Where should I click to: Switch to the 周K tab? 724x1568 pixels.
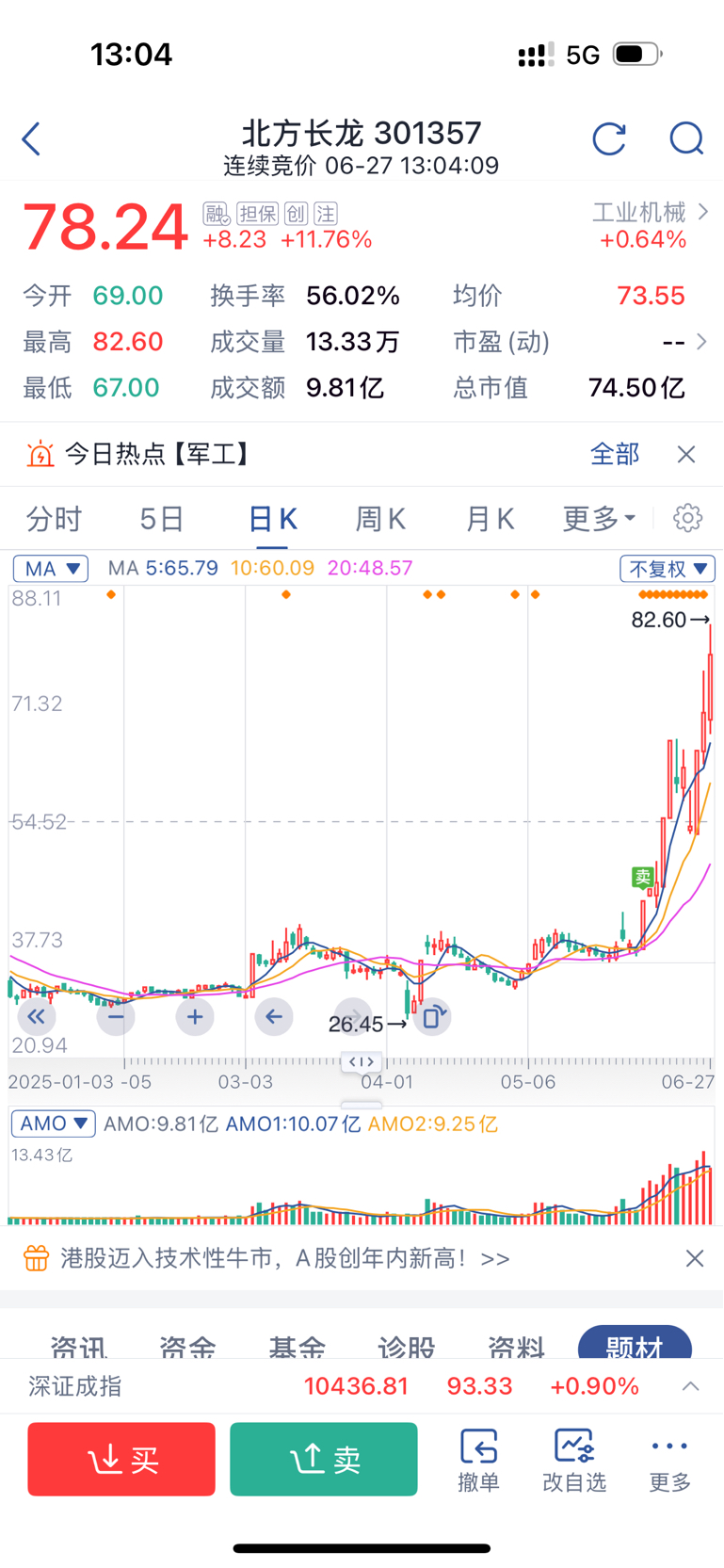pos(380,519)
